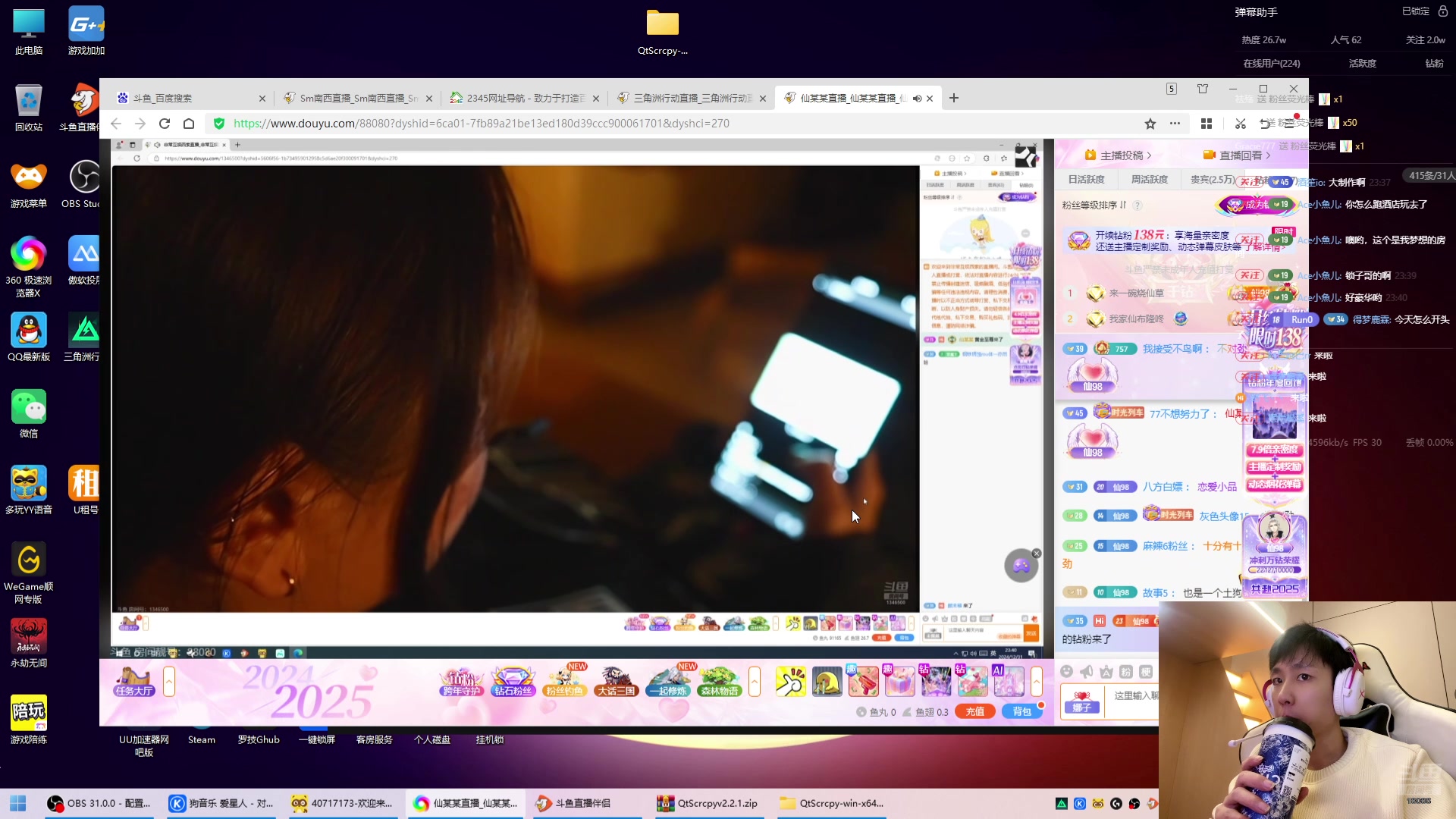Select 活跃度 tab in 弹幕助手

pos(1363,64)
